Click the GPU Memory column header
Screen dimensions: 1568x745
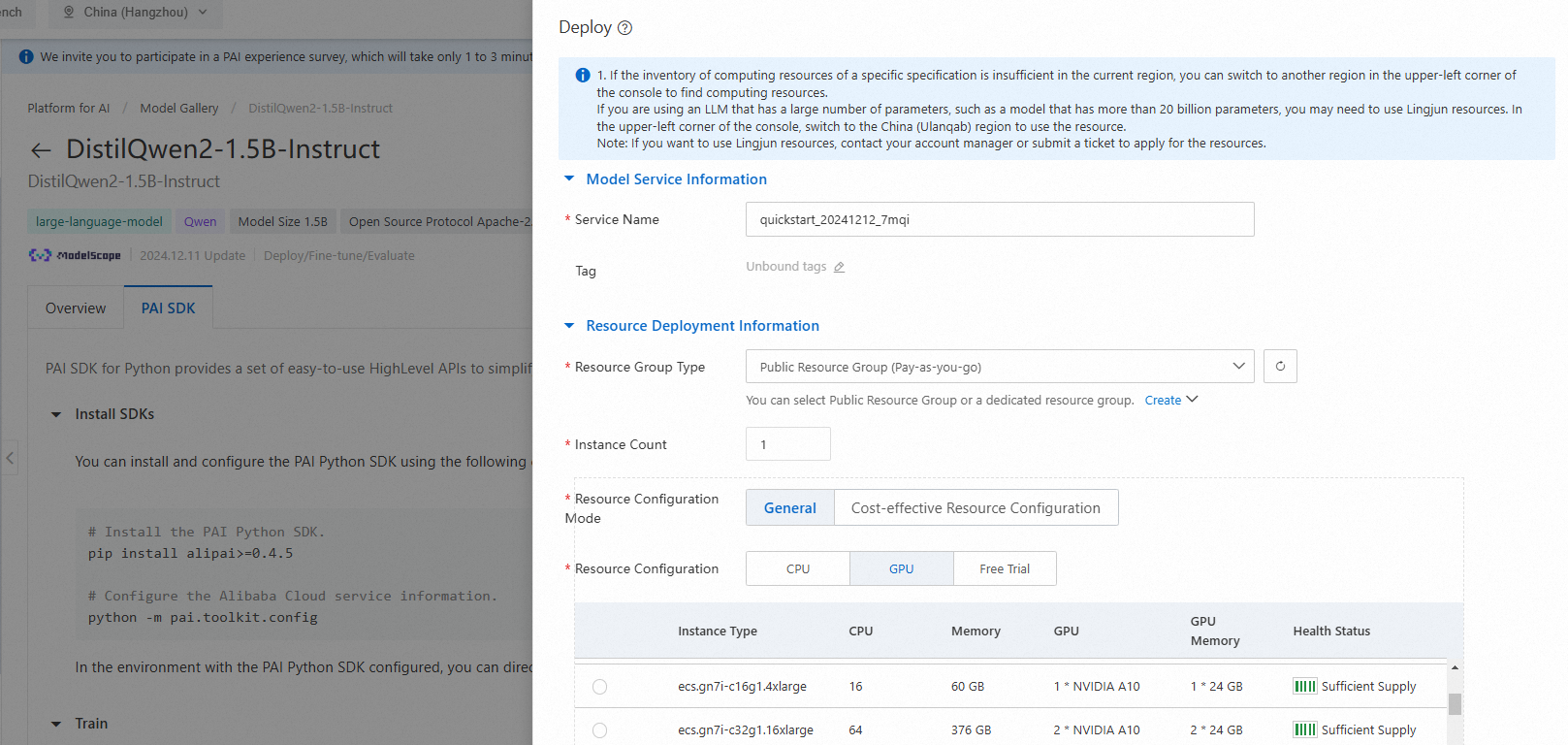pyautogui.click(x=1215, y=632)
